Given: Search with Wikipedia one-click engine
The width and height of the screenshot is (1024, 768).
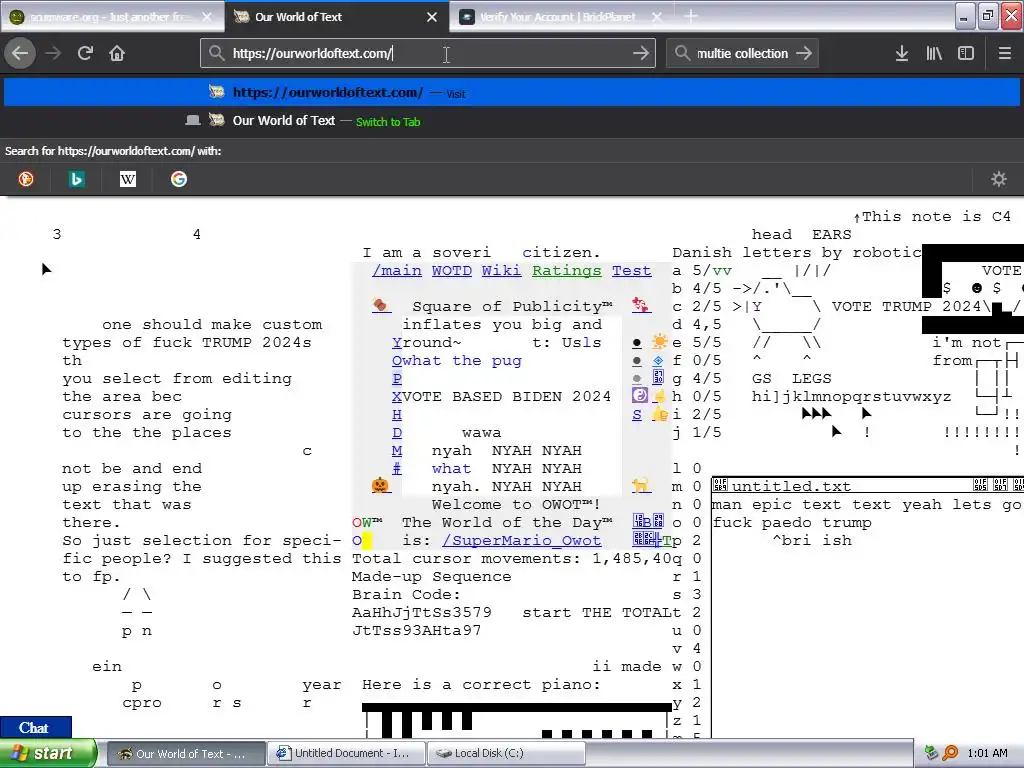Looking at the screenshot, I should coord(128,179).
